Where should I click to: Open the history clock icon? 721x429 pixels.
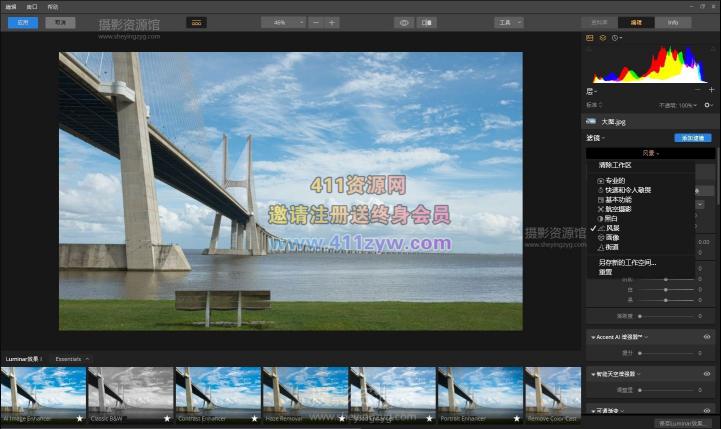(616, 38)
